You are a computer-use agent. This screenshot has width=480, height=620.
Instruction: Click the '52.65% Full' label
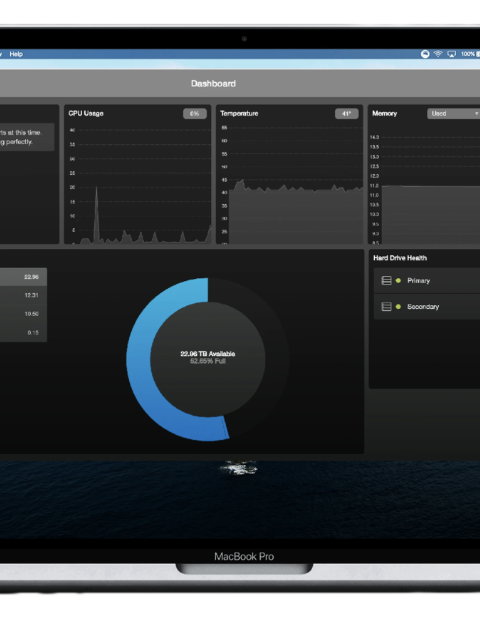click(208, 361)
